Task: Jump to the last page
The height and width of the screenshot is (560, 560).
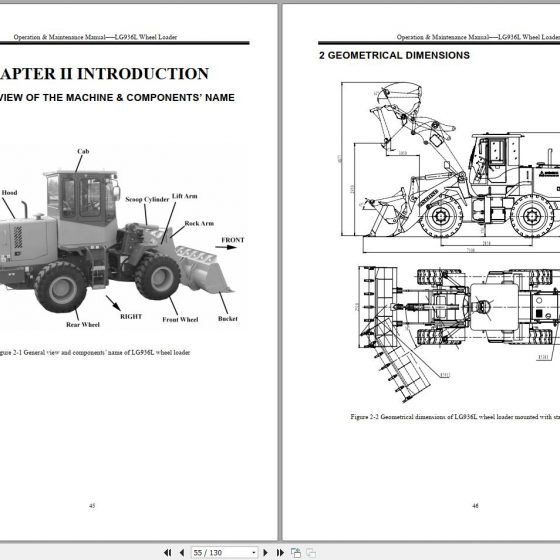Action: 280,552
